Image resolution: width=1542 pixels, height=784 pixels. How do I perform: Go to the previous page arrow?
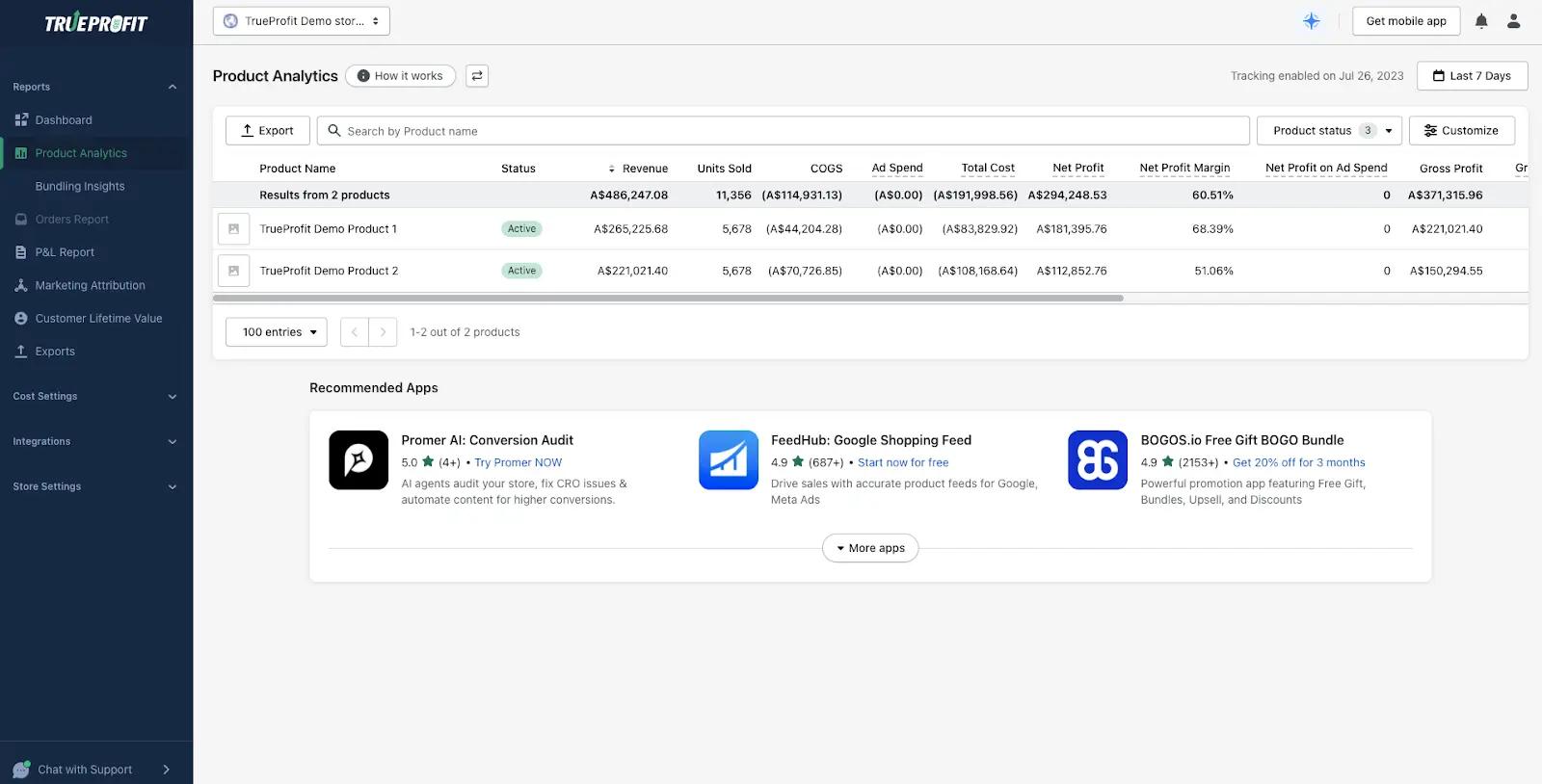click(355, 332)
